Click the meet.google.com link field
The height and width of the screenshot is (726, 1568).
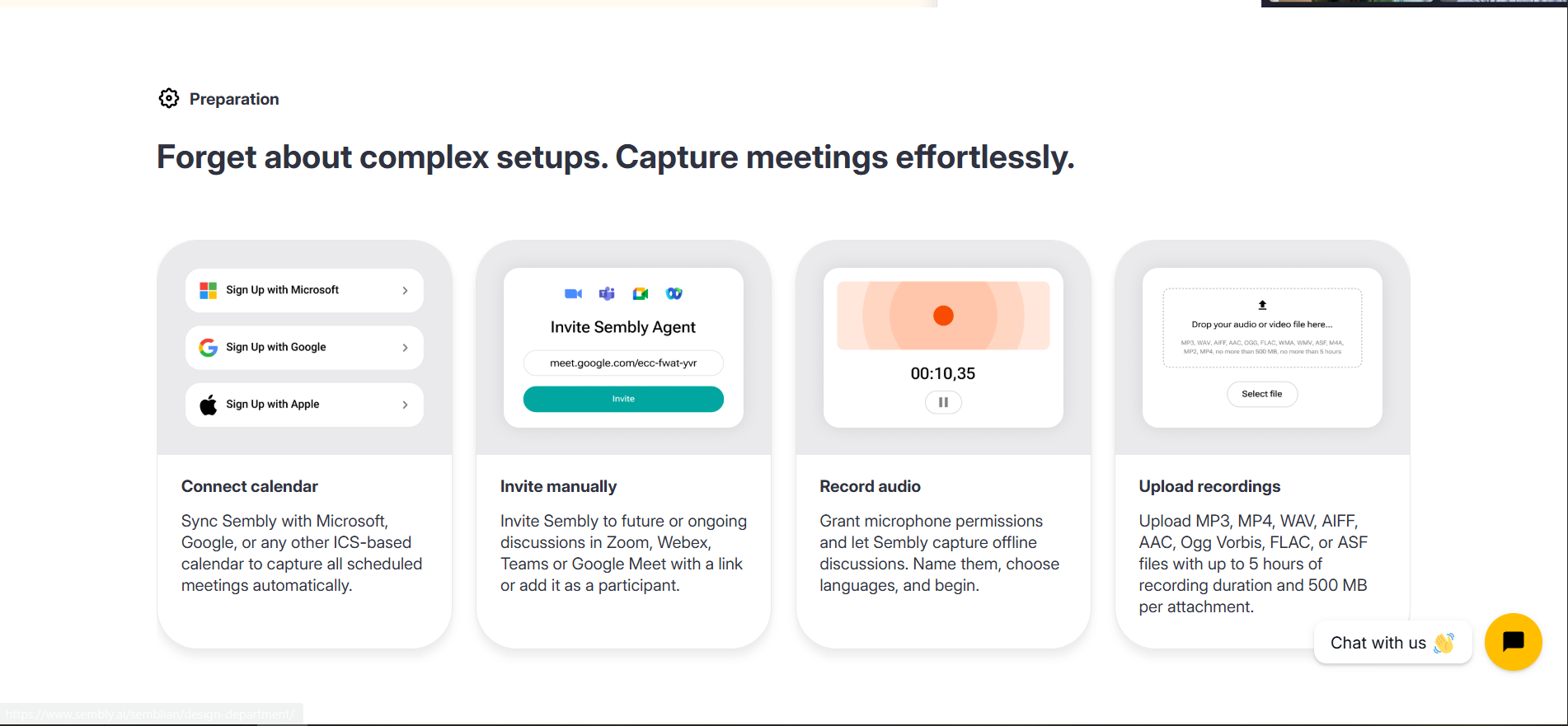(x=623, y=363)
